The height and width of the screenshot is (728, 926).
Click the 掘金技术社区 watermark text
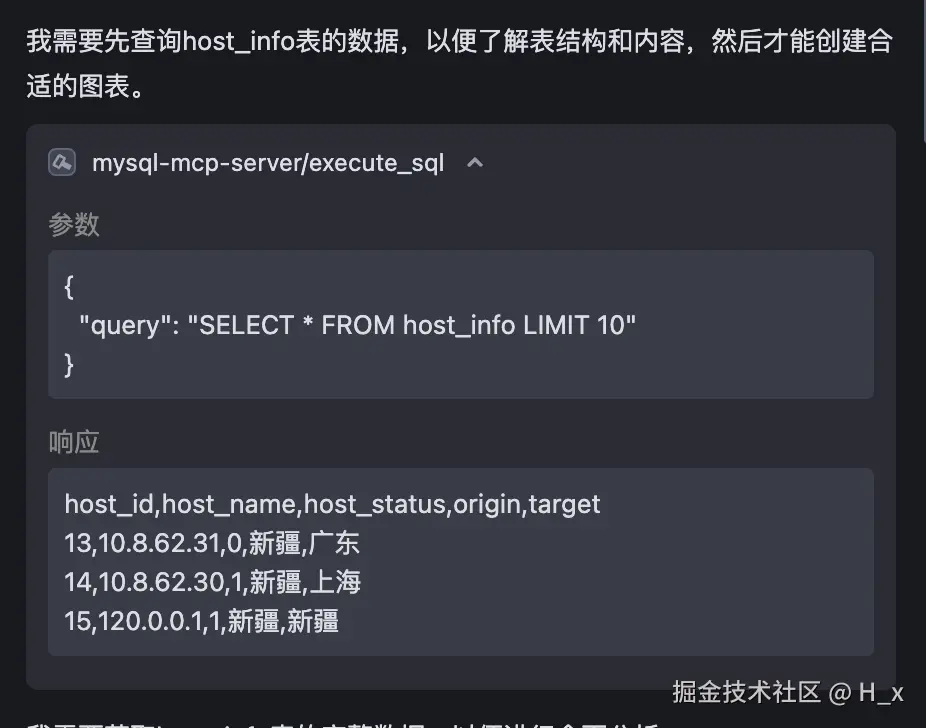coord(746,692)
